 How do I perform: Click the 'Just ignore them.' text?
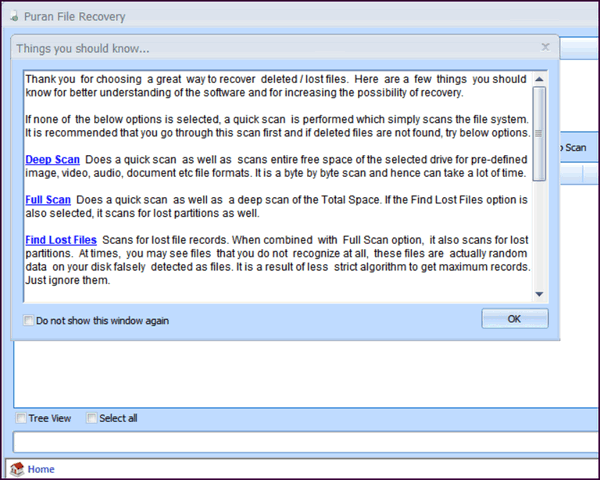68,280
